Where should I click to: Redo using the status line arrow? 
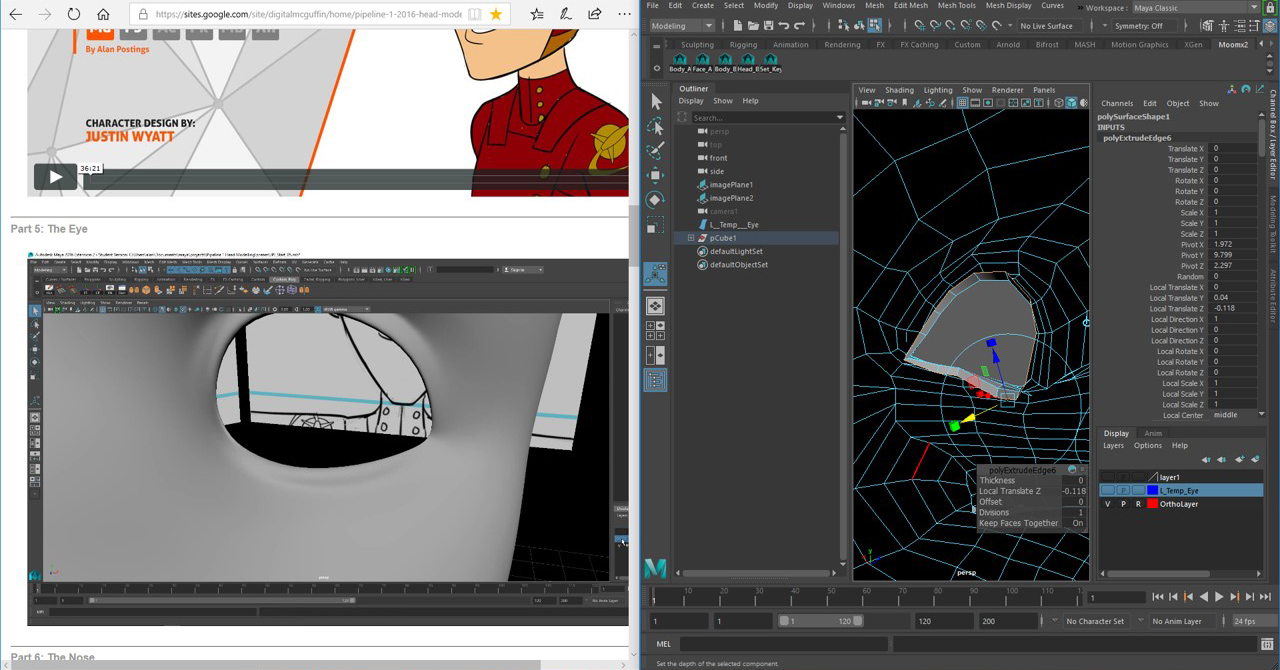point(801,25)
